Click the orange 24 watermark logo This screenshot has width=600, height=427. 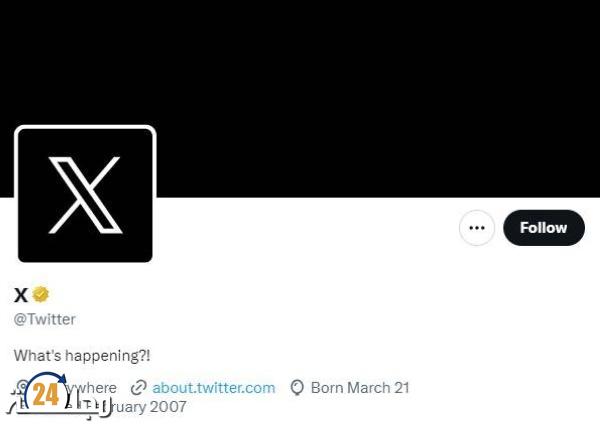[x=46, y=394]
